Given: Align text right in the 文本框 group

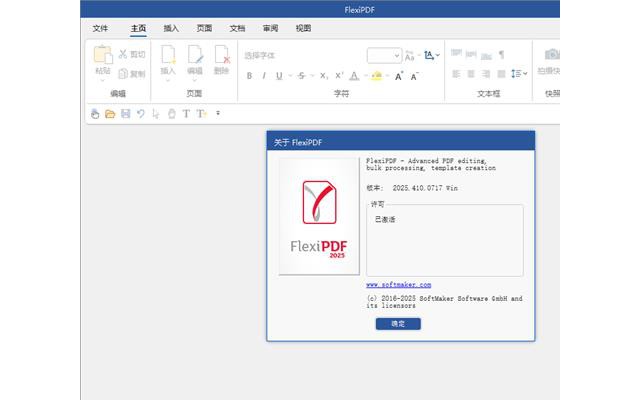Looking at the screenshot, I should (x=486, y=74).
